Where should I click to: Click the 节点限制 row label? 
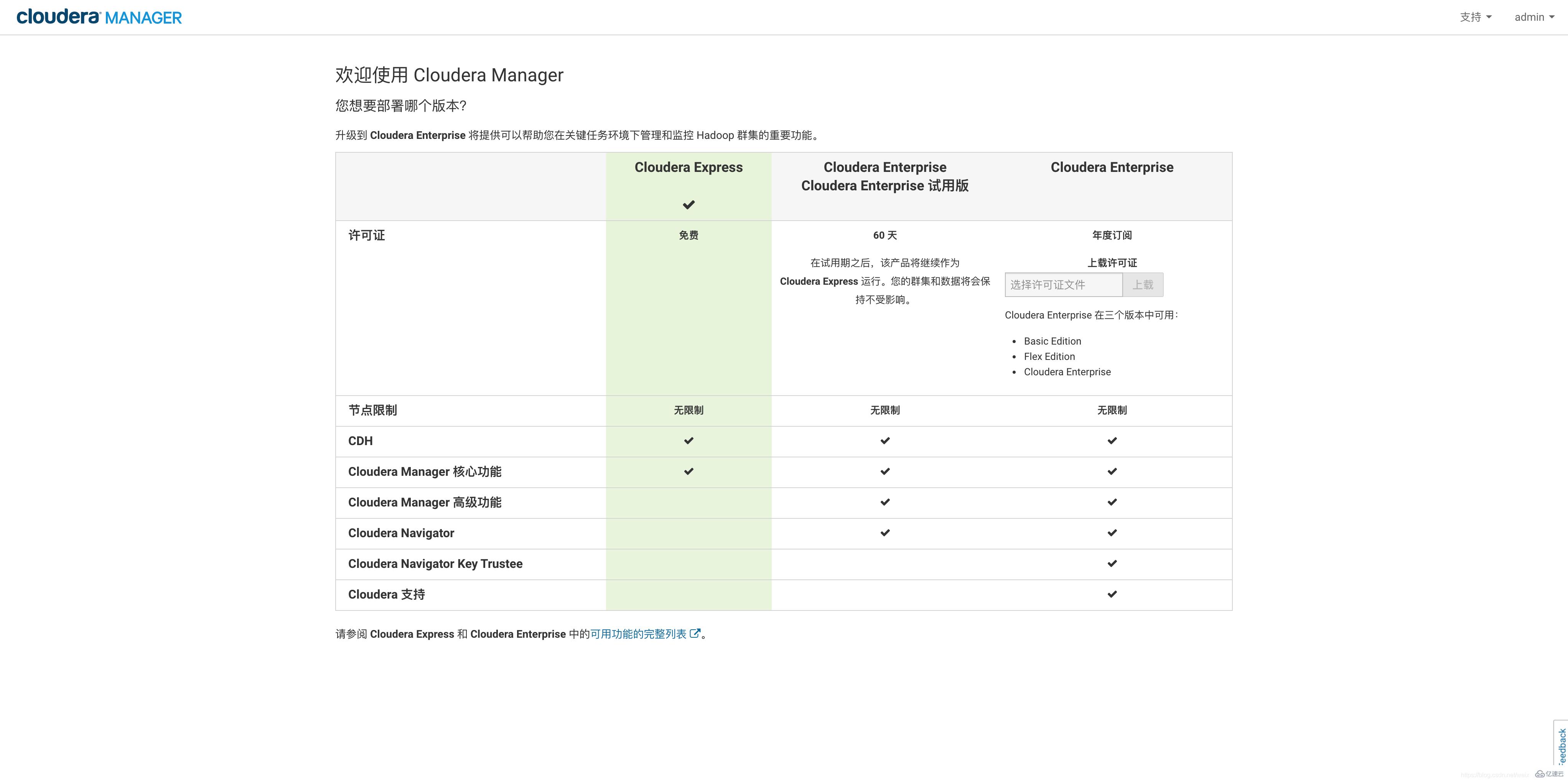tap(372, 411)
